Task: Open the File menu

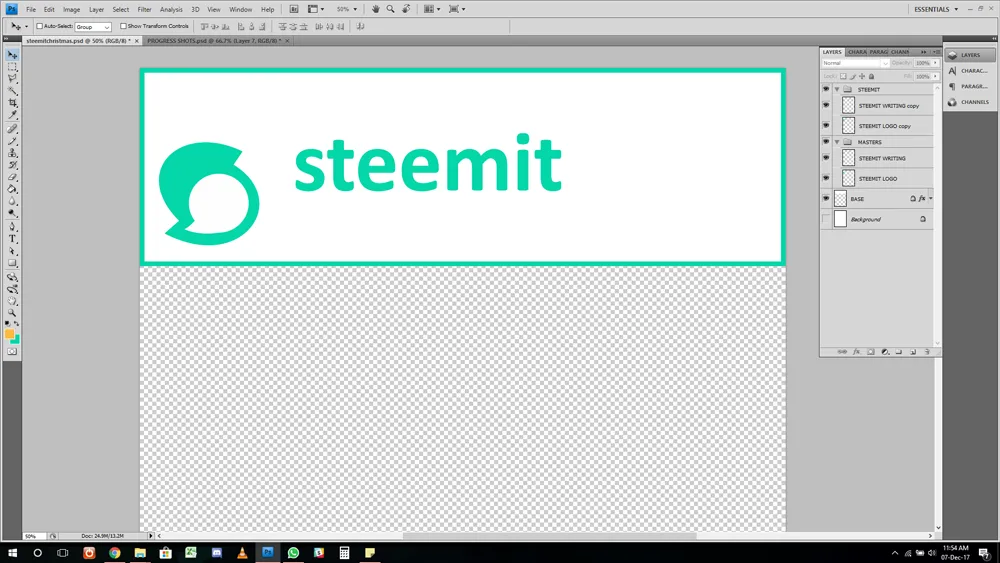Action: point(31,10)
